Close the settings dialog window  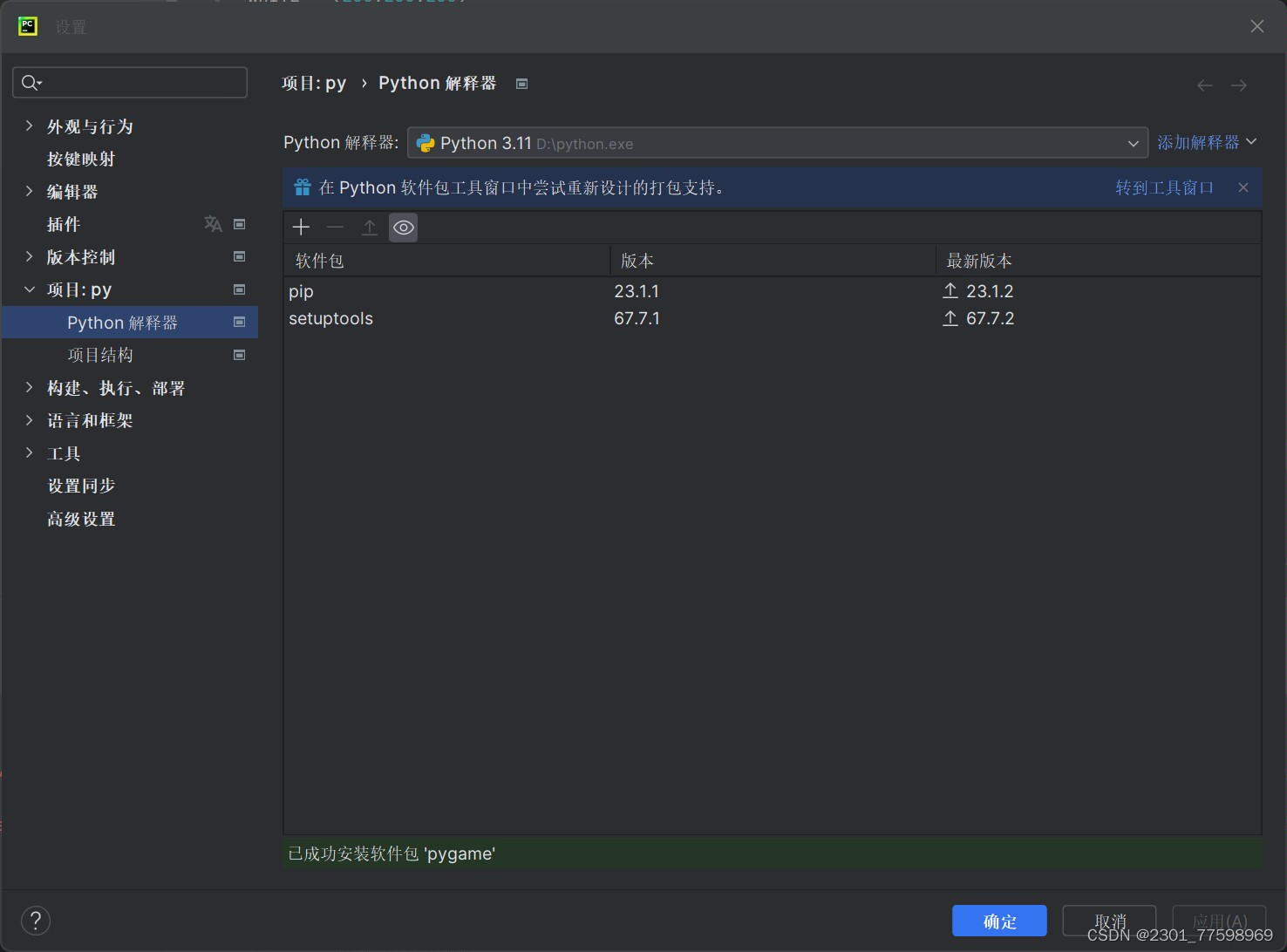(1257, 26)
